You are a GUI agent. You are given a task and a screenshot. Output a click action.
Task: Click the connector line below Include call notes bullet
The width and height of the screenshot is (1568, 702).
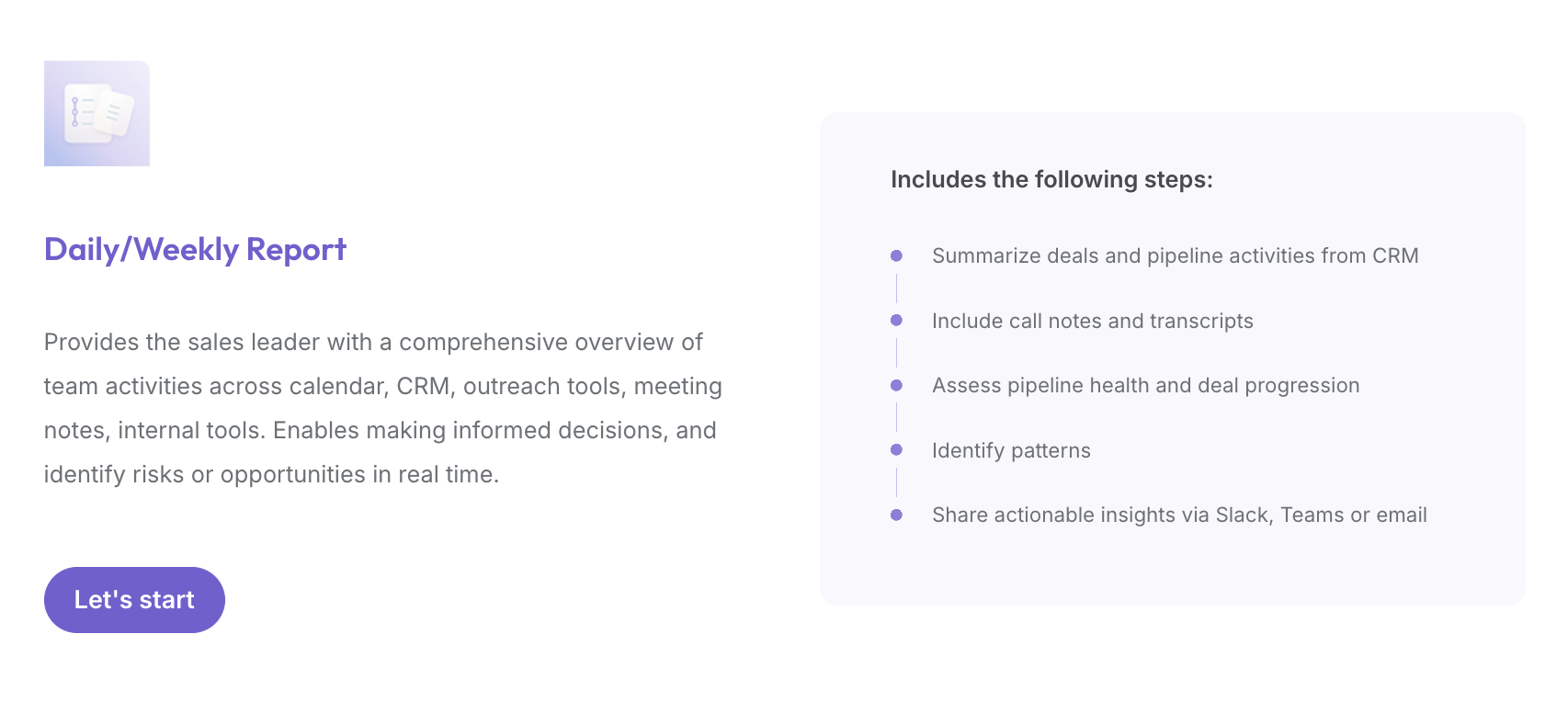[896, 353]
